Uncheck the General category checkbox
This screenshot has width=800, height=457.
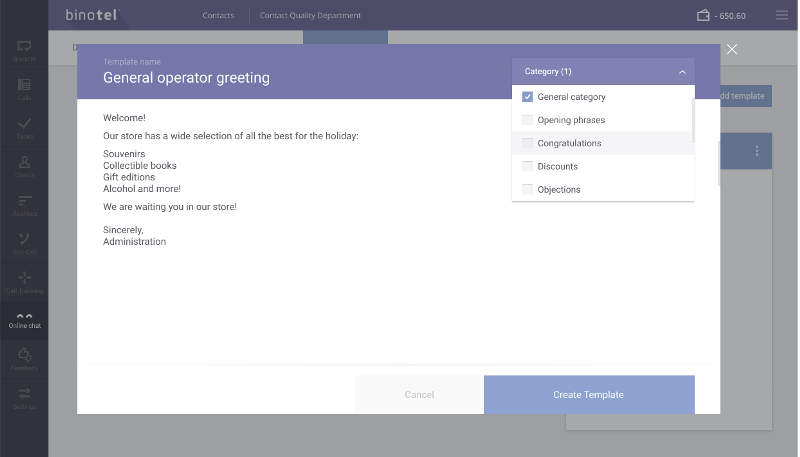[x=527, y=97]
